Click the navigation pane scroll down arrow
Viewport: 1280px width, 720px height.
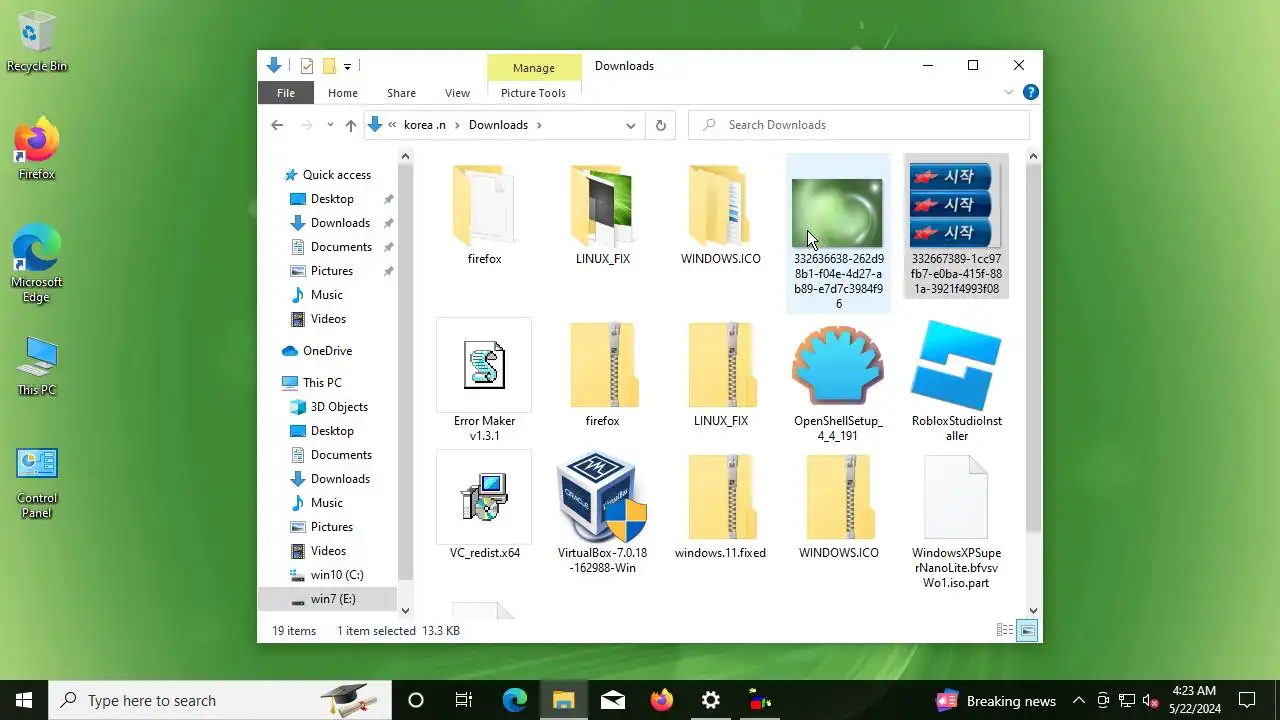[x=405, y=610]
